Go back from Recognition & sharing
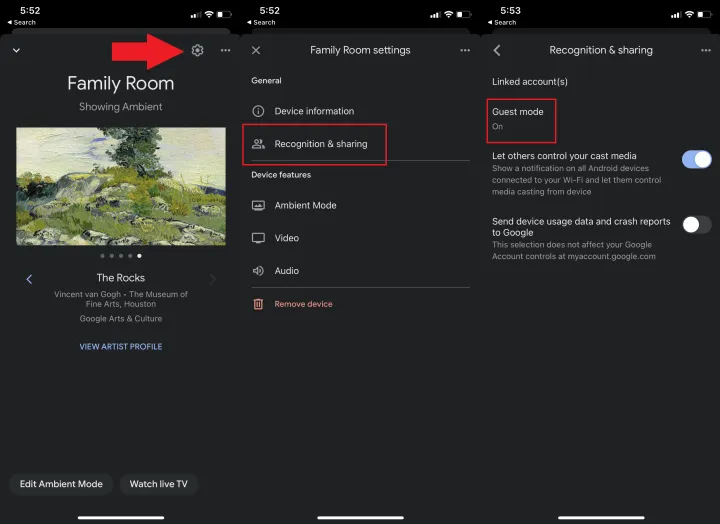 click(497, 50)
